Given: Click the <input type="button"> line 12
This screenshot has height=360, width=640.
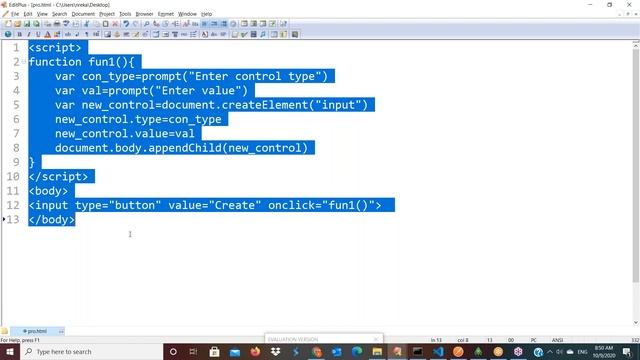Looking at the screenshot, I should pyautogui.click(x=205, y=205).
